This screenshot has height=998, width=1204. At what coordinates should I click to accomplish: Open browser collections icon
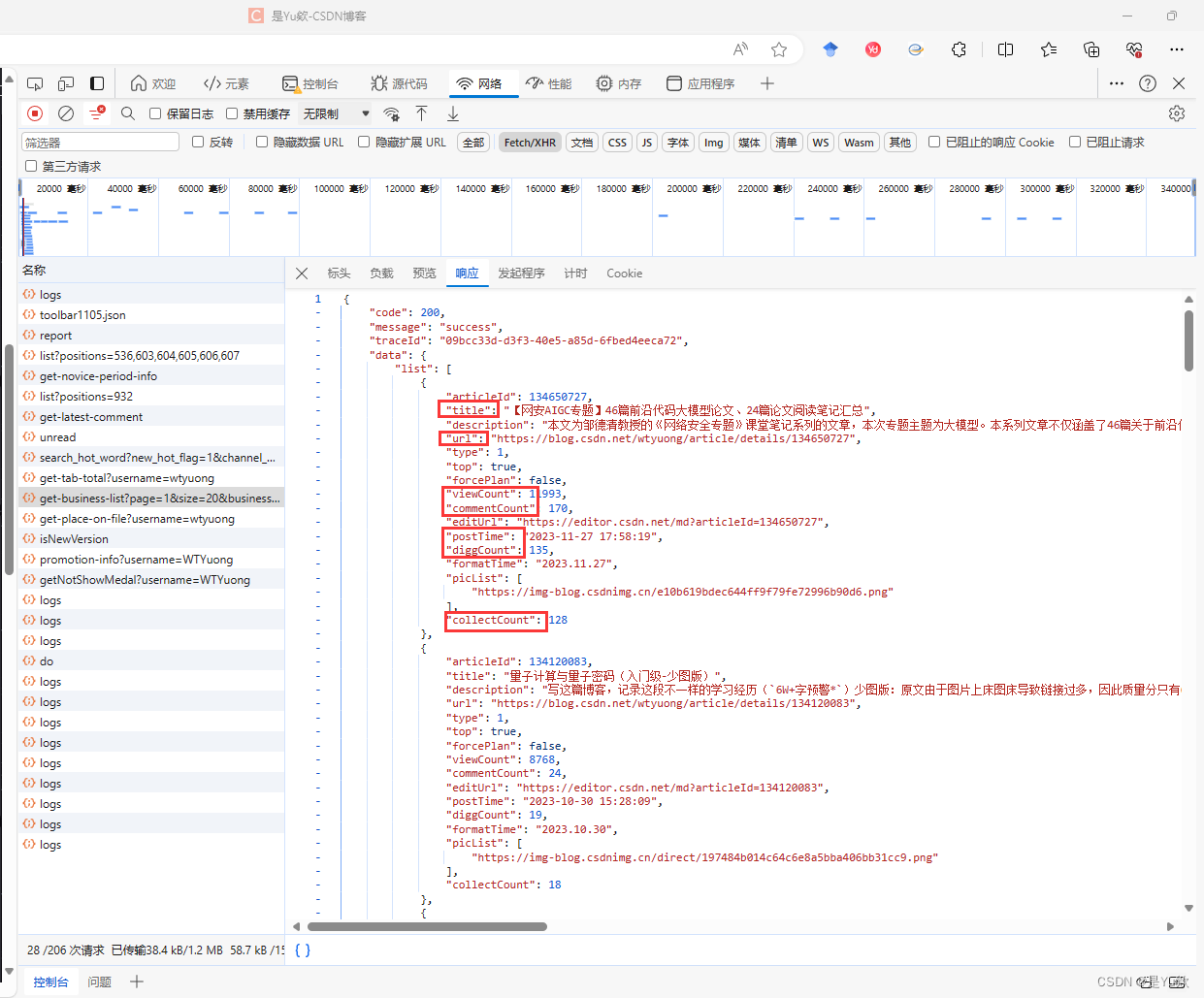[1091, 49]
